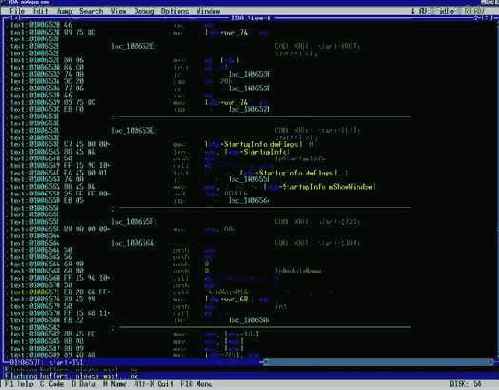Open the Search menu
499x390 pixels.
pyautogui.click(x=91, y=11)
